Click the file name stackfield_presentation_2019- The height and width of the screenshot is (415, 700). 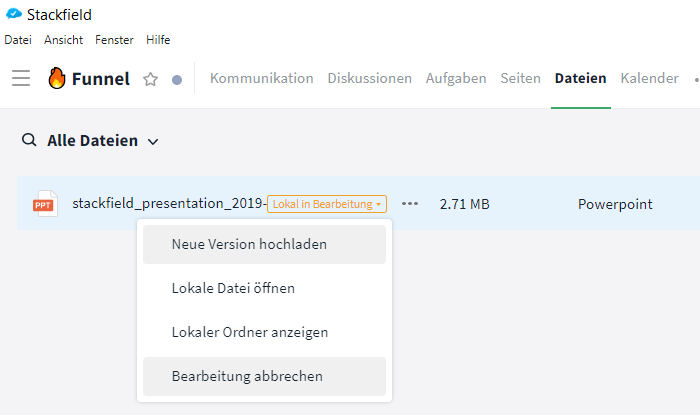[170, 203]
